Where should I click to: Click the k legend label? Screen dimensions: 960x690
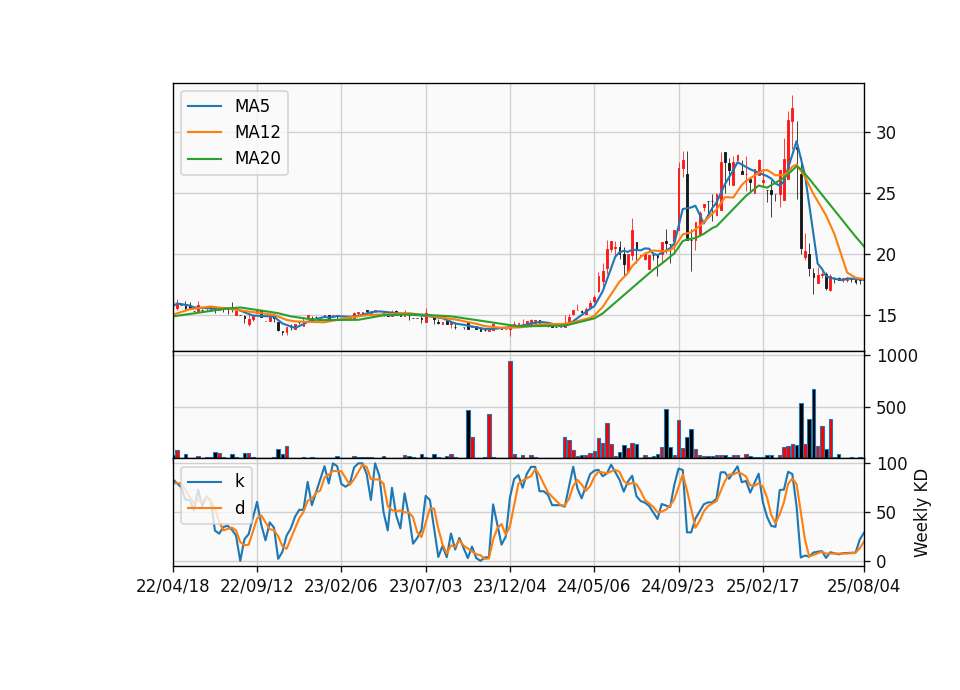click(x=239, y=481)
